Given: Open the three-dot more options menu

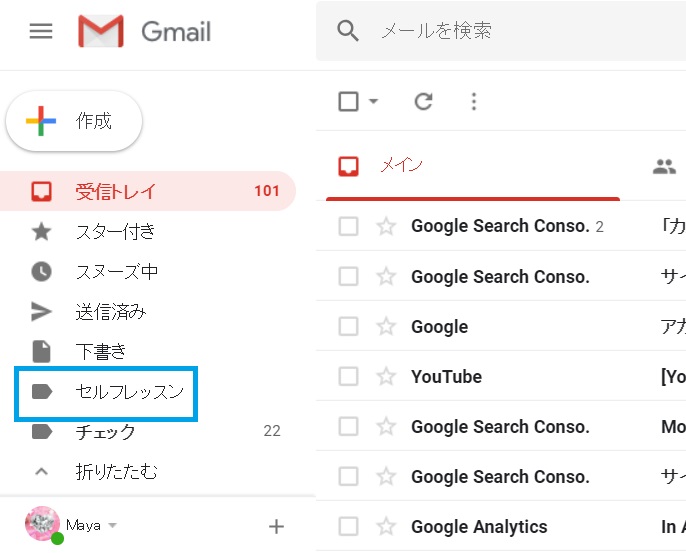Looking at the screenshot, I should click(x=474, y=101).
